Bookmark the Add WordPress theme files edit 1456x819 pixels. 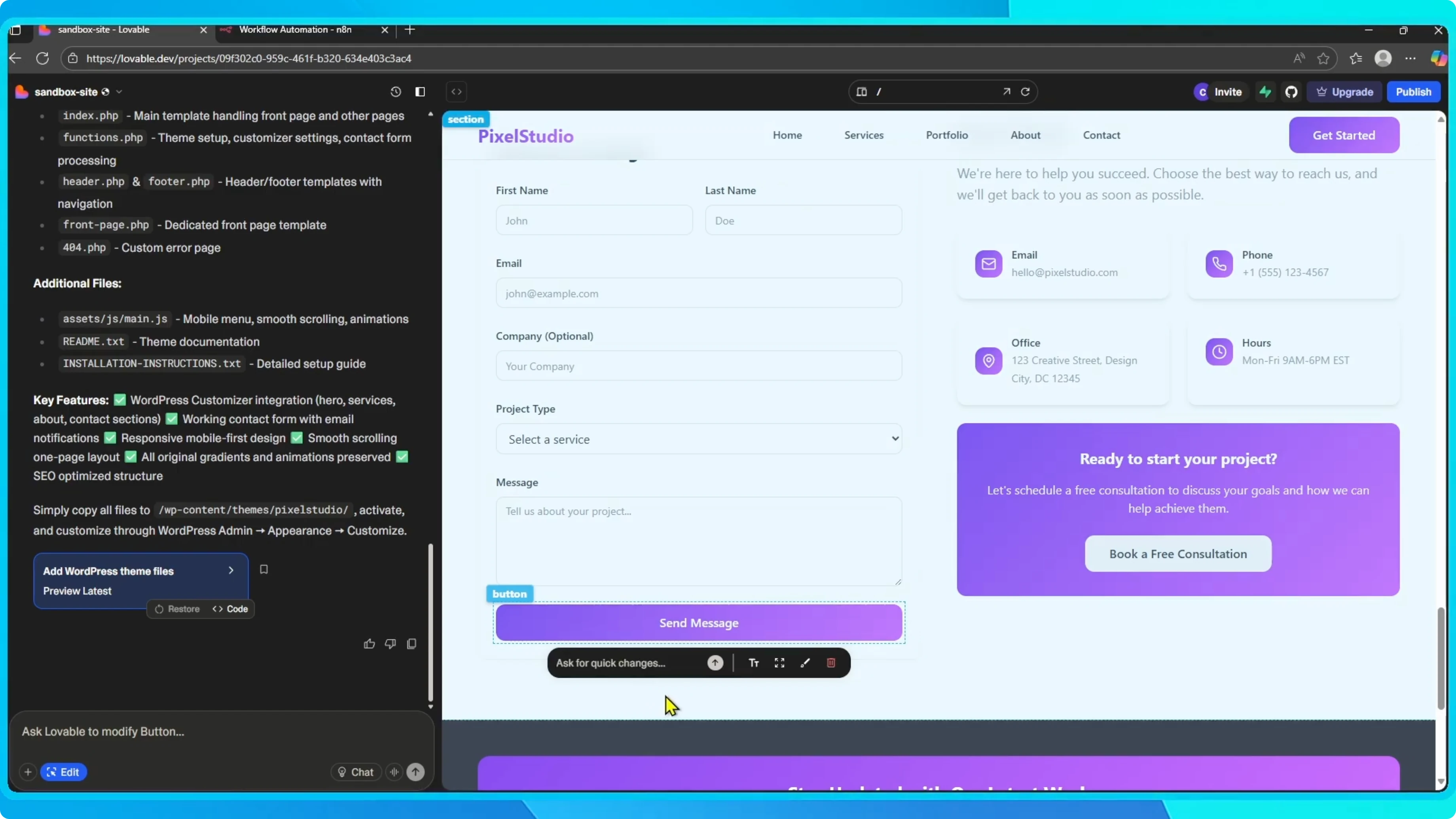pos(264,570)
